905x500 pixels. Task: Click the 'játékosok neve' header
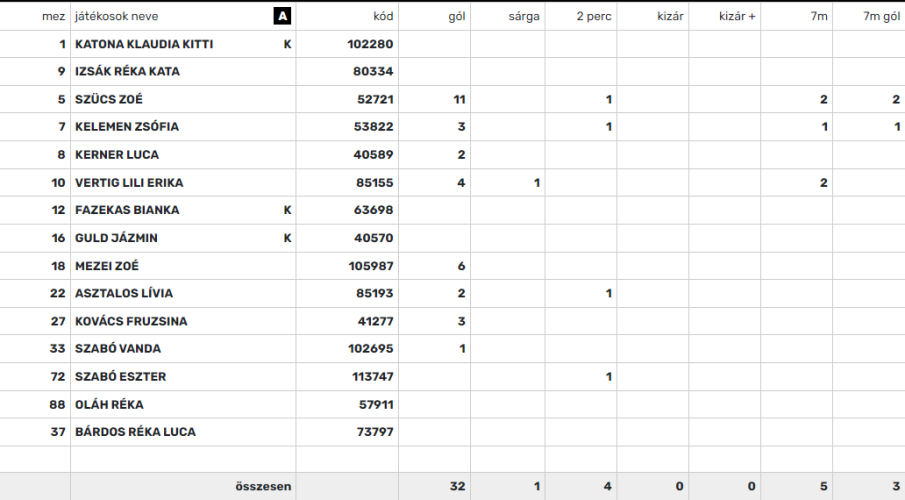117,16
